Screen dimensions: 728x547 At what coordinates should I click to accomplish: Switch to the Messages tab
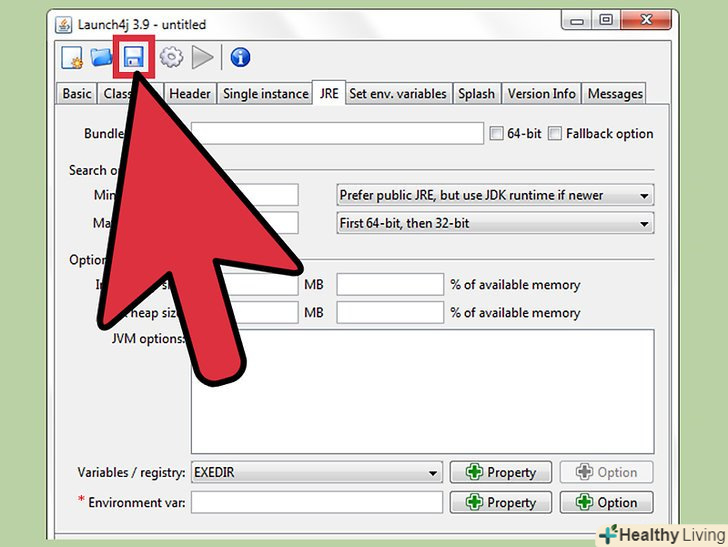pyautogui.click(x=615, y=94)
